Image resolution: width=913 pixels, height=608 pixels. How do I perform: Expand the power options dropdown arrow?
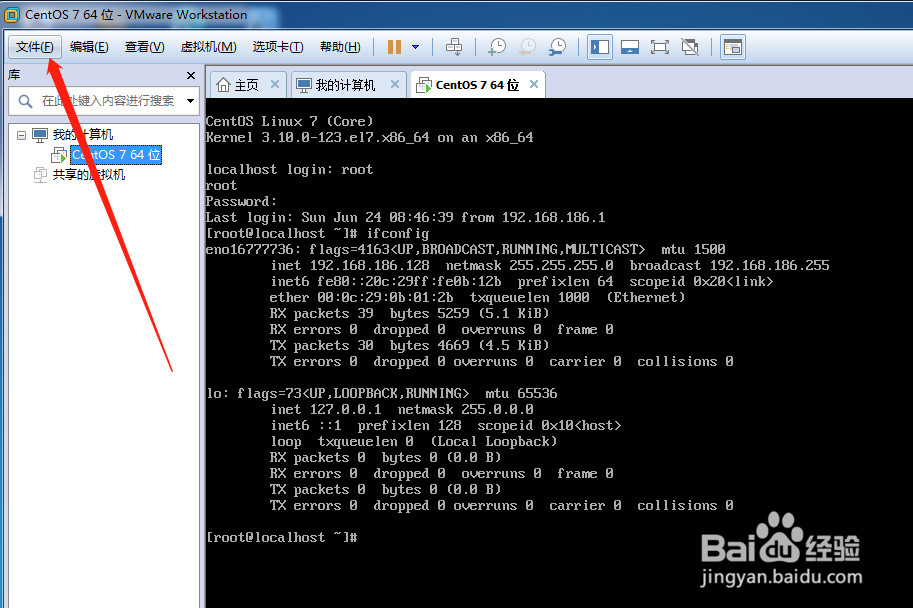pyautogui.click(x=416, y=47)
